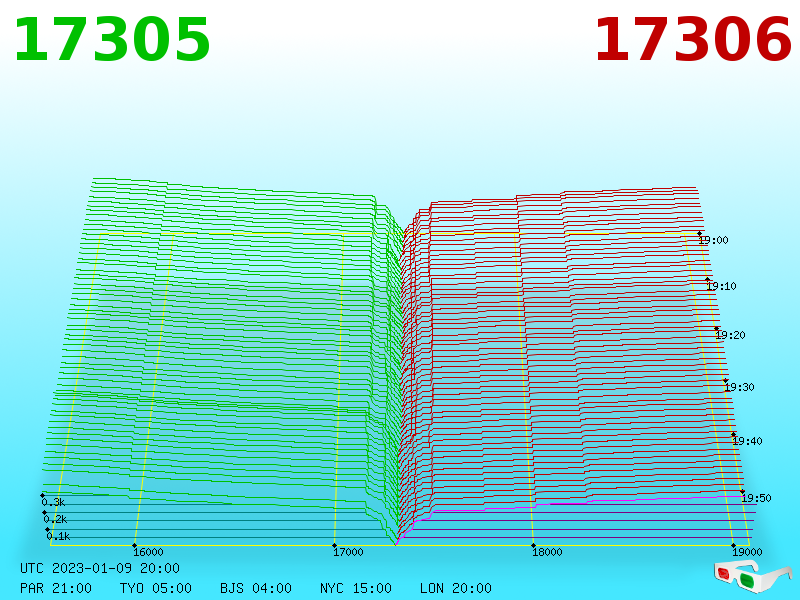Image resolution: width=800 pixels, height=600 pixels.
Task: Click the 3D anaglyph glasses icon
Action: pos(753,577)
